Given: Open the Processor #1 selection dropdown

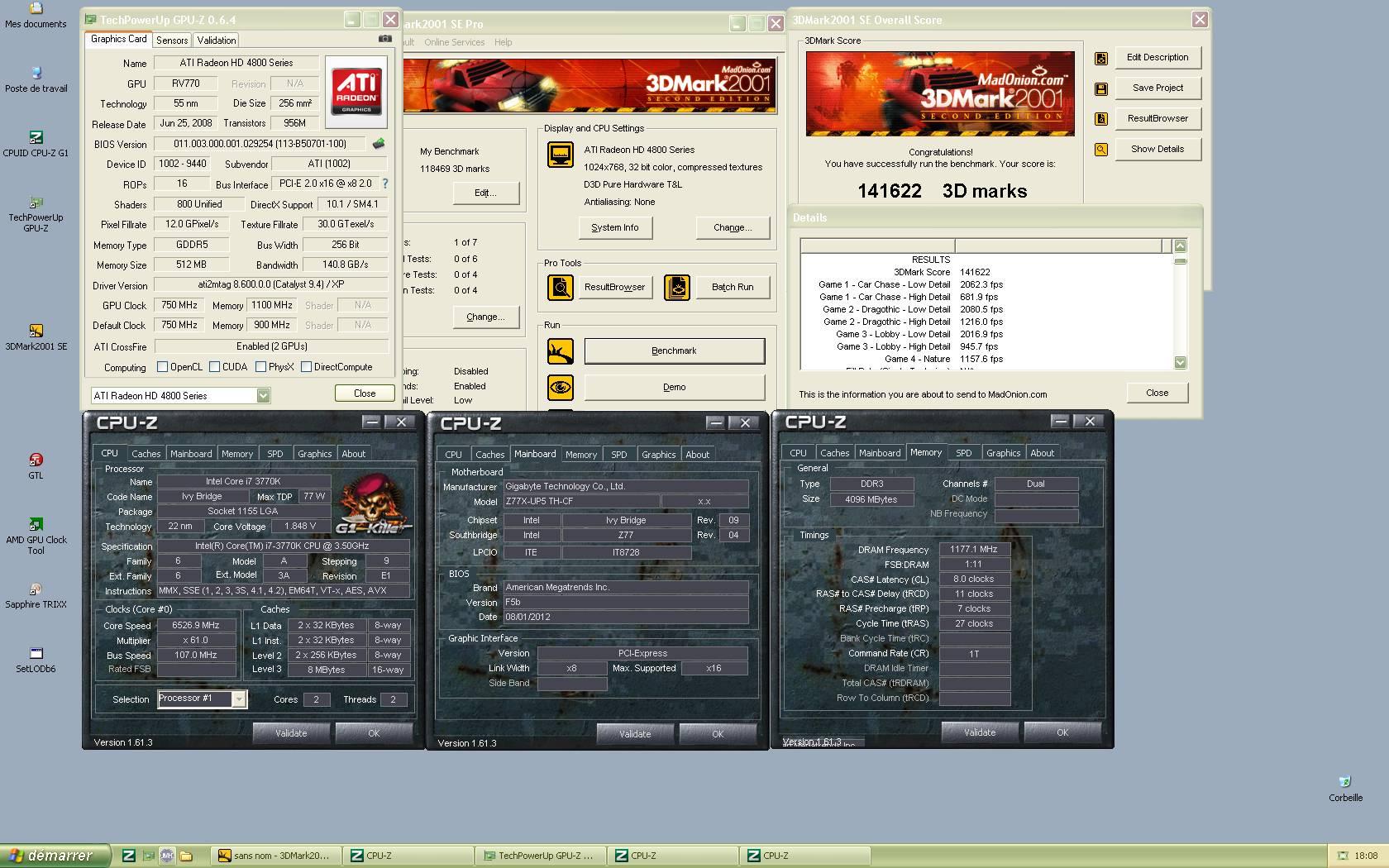Looking at the screenshot, I should [239, 699].
